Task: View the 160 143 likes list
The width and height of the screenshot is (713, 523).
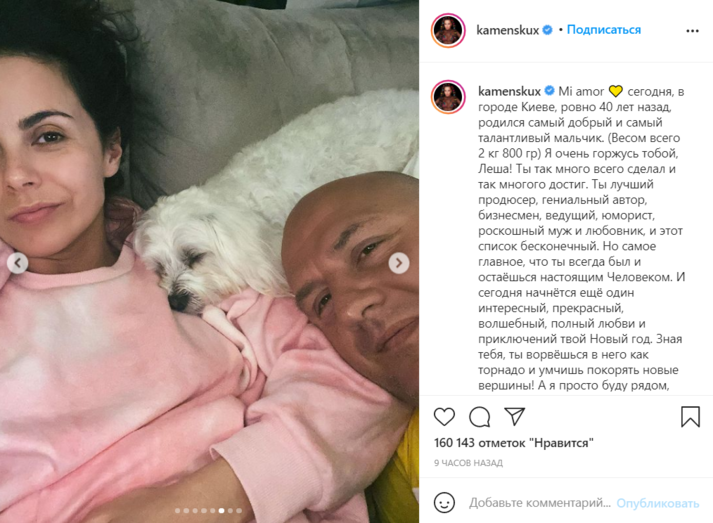Action: [x=514, y=443]
